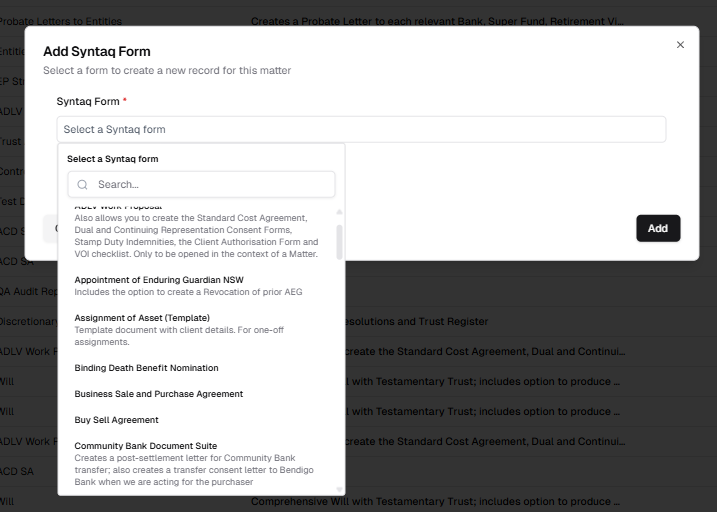Viewport: 717px width, 512px height.
Task: Pick Buy Sell Agreement from the list
Action: pyautogui.click(x=201, y=420)
